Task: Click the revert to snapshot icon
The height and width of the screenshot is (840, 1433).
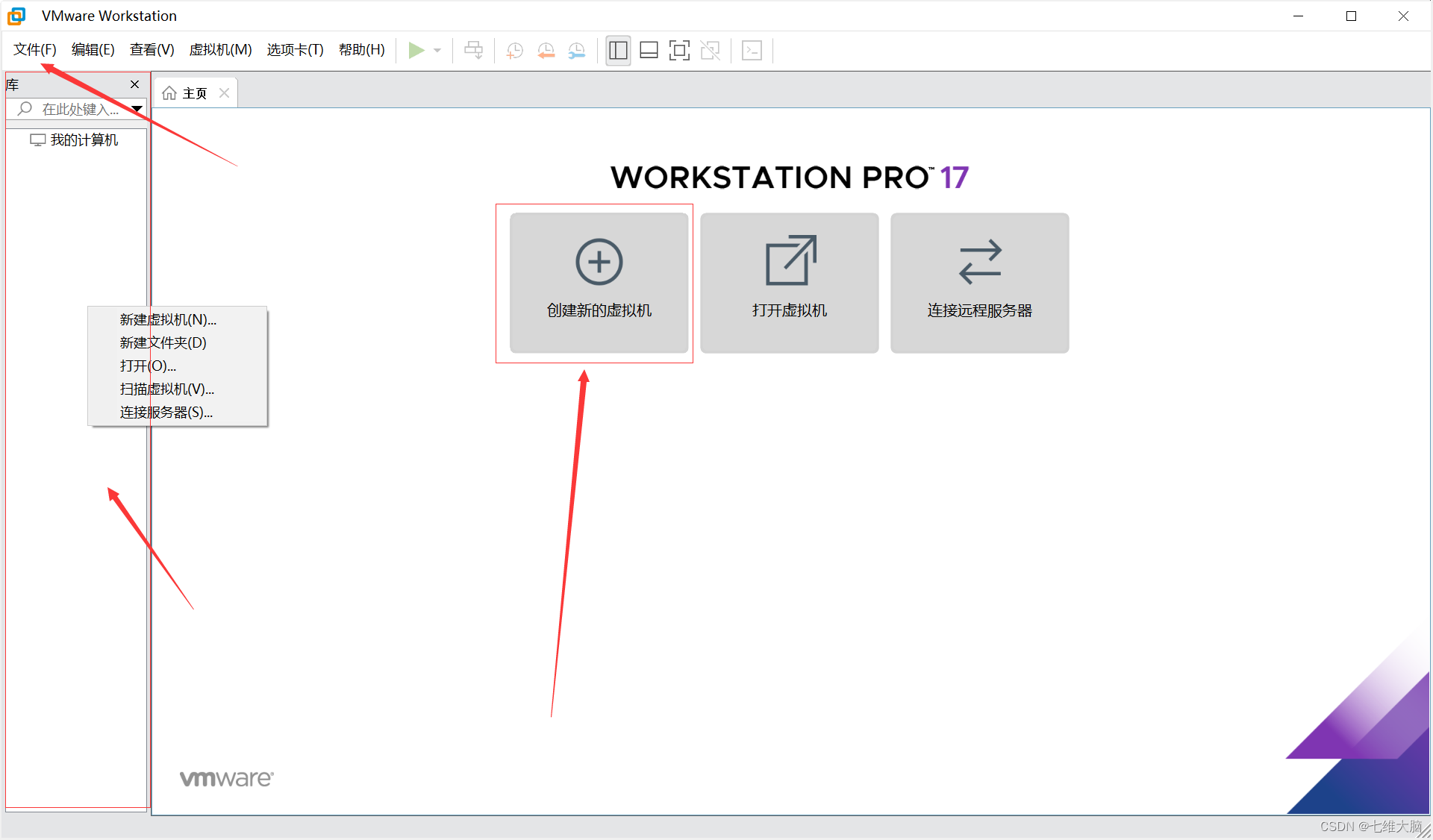Action: coord(546,50)
